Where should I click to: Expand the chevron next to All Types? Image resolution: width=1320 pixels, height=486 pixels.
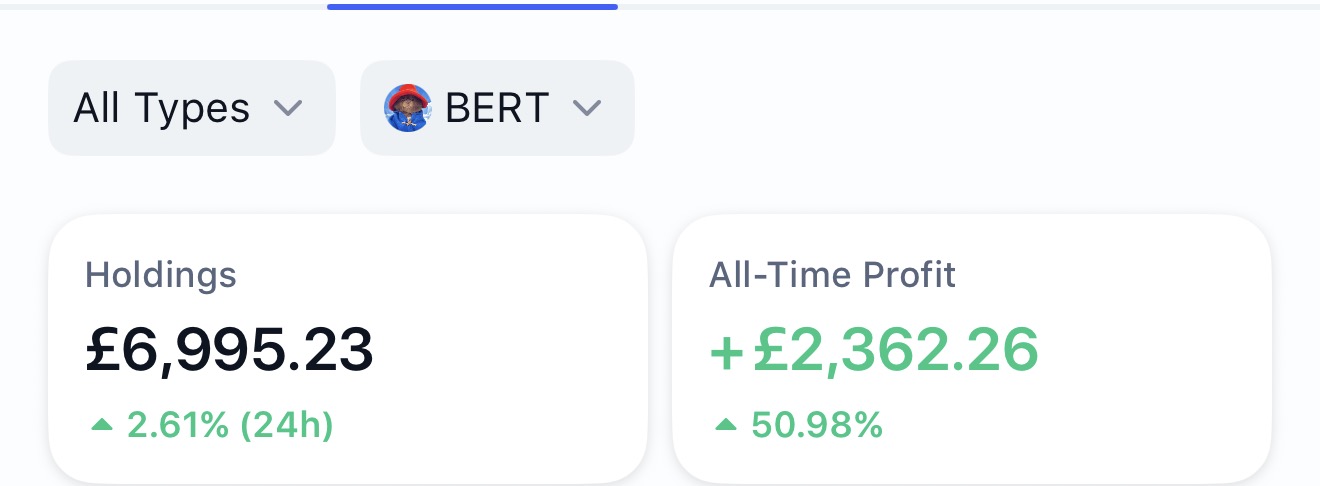point(288,108)
